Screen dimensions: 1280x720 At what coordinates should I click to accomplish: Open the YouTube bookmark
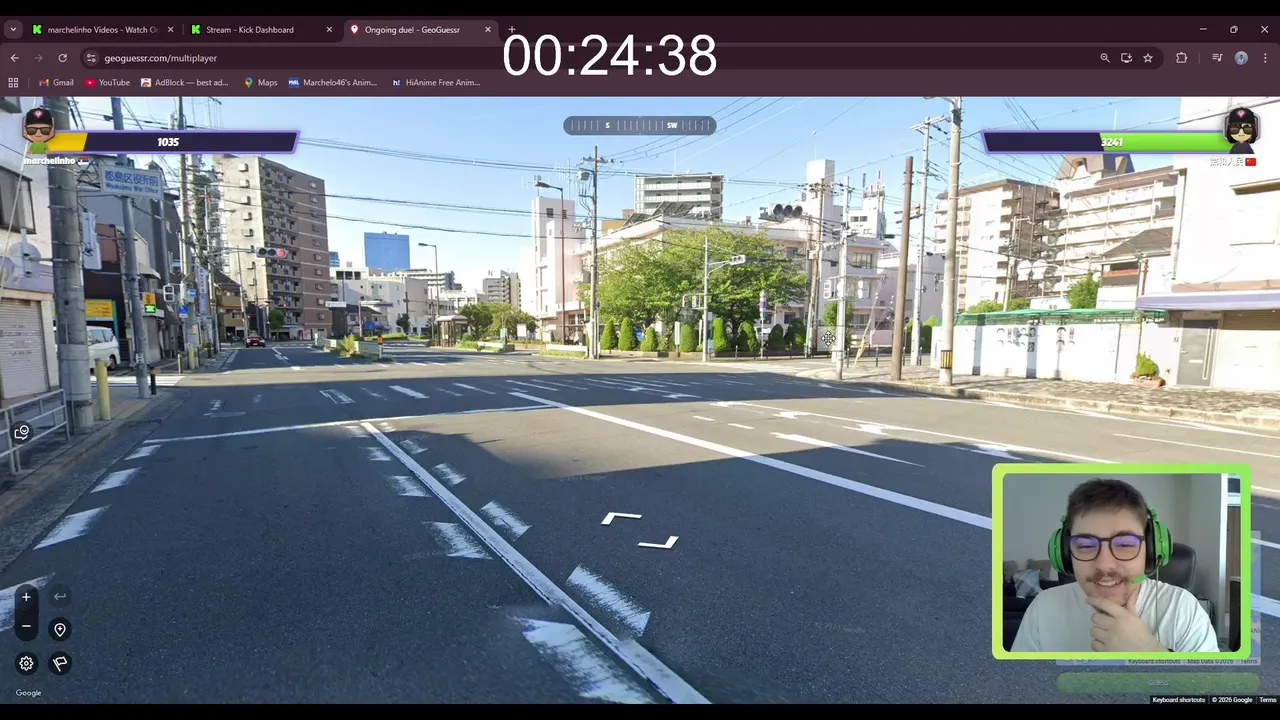[107, 83]
